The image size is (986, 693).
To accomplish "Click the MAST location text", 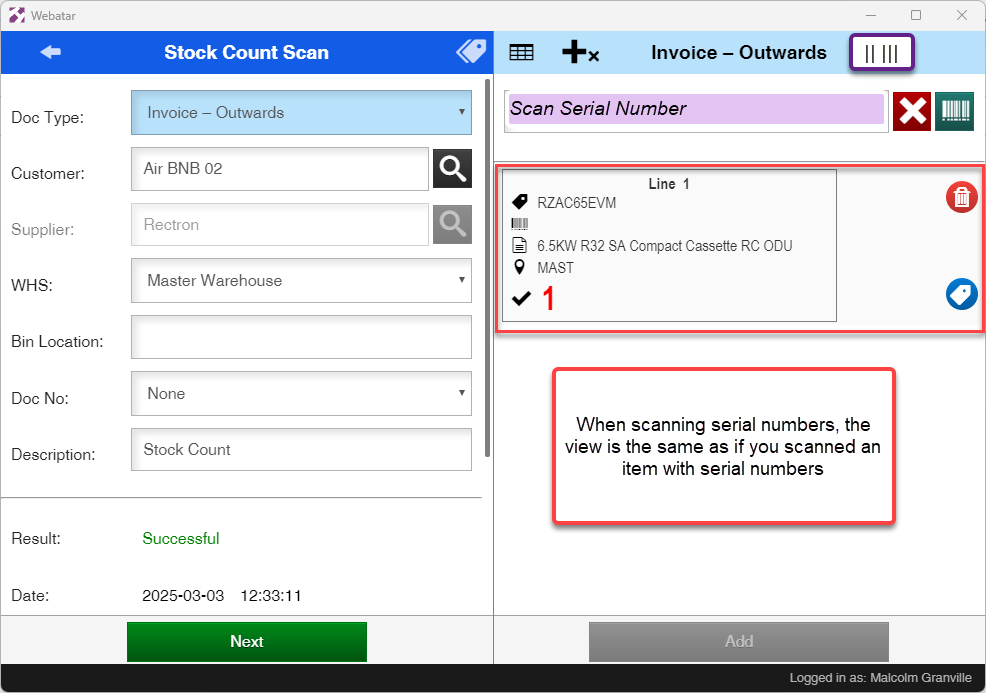I will click(x=555, y=268).
